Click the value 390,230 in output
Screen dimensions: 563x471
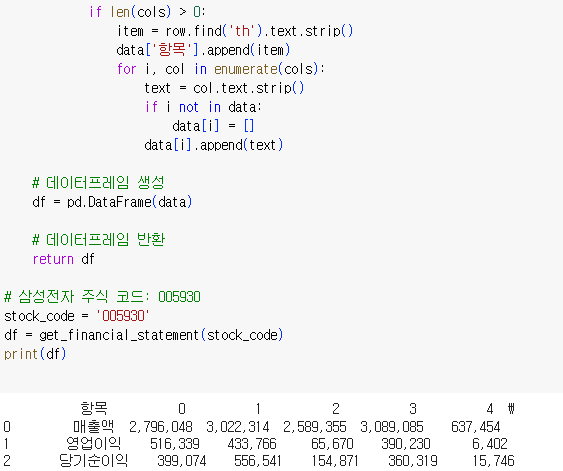click(x=406, y=444)
